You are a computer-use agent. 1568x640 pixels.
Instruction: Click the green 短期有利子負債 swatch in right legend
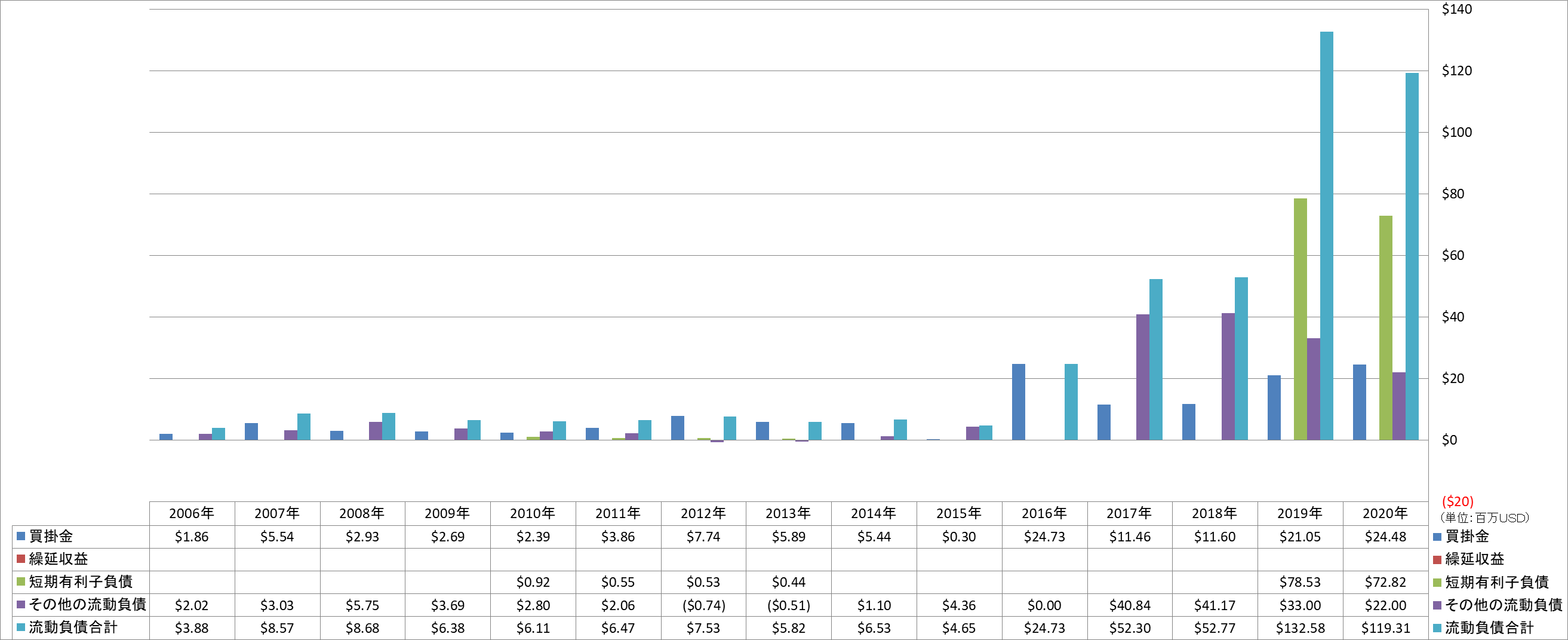click(x=1437, y=583)
